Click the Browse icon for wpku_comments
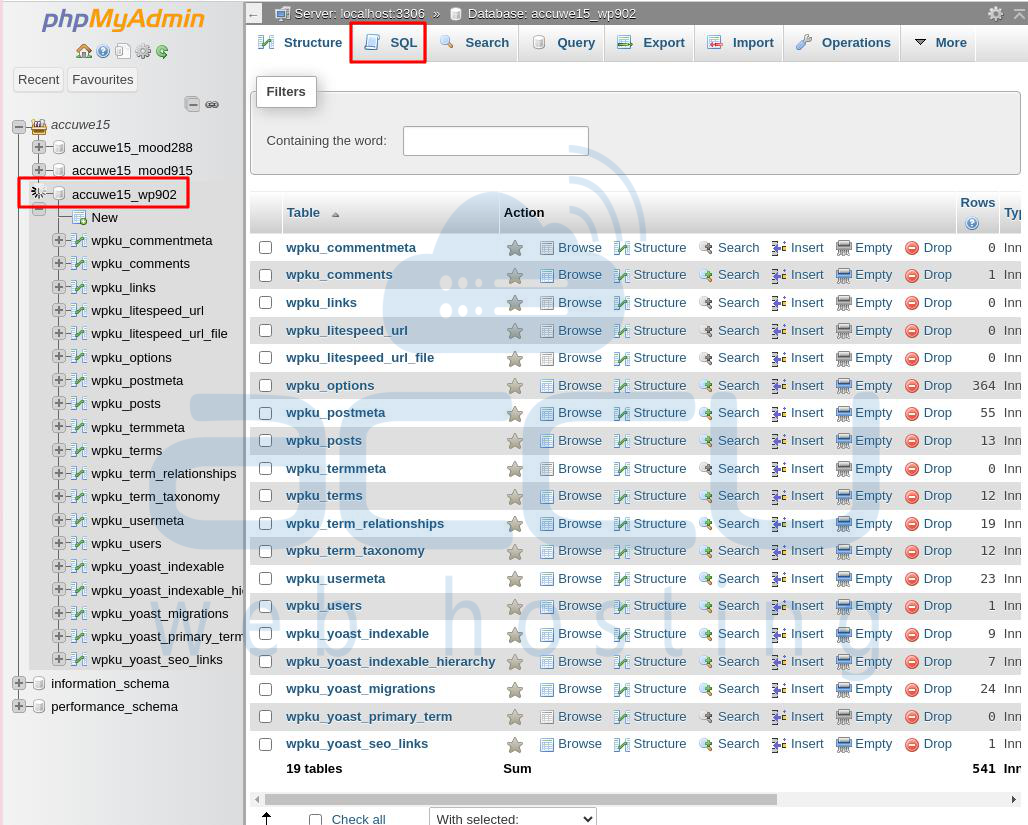The image size is (1028, 825). pyautogui.click(x=547, y=275)
